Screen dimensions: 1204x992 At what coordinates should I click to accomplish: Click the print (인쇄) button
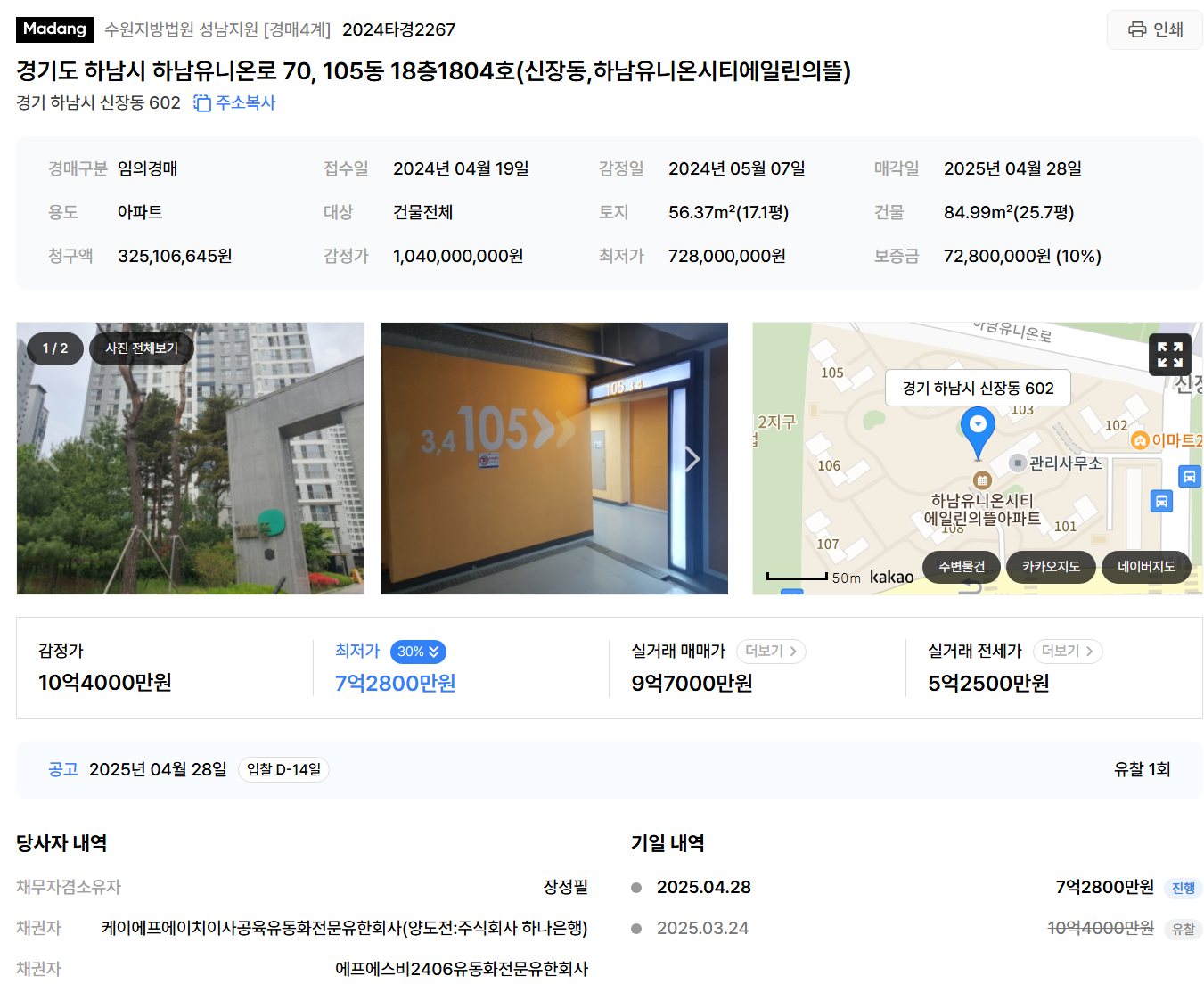pyautogui.click(x=1155, y=29)
